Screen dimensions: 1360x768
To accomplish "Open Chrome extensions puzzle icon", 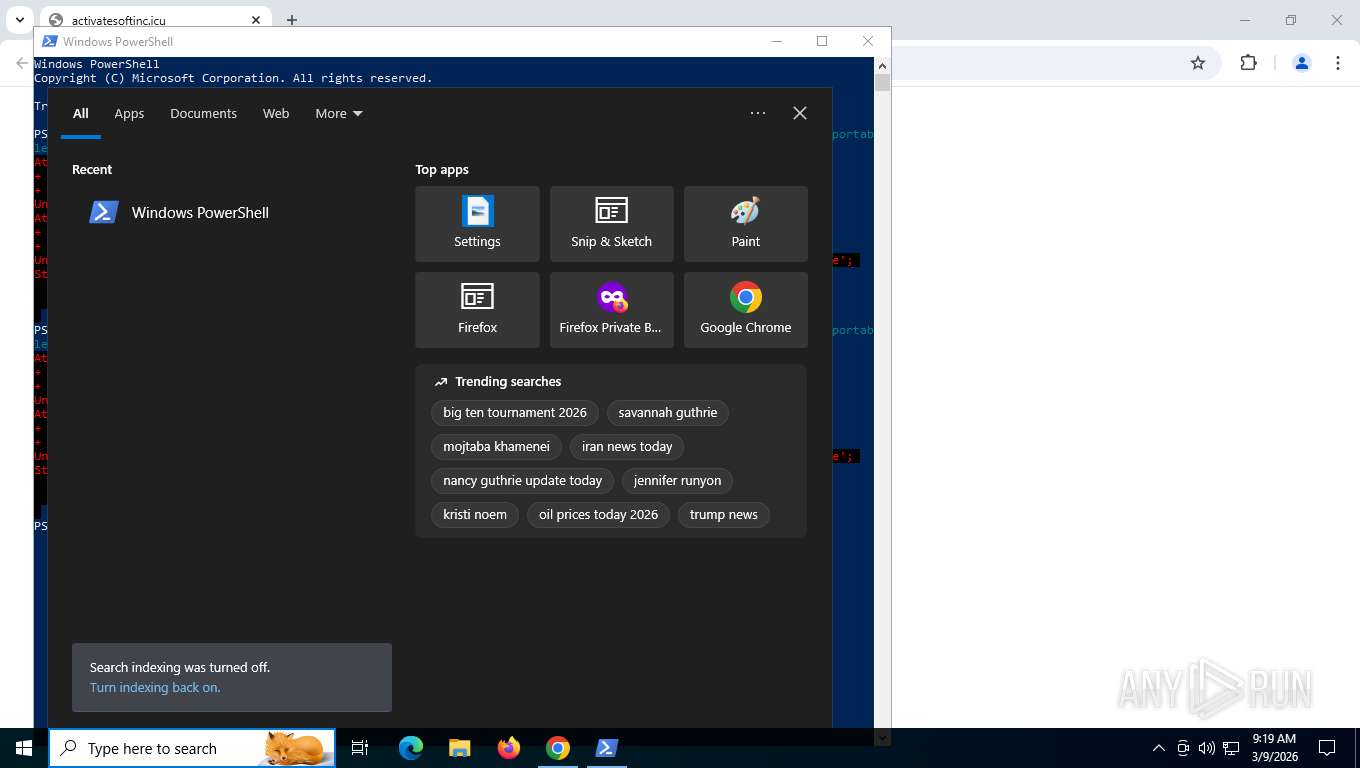I will click(x=1248, y=63).
